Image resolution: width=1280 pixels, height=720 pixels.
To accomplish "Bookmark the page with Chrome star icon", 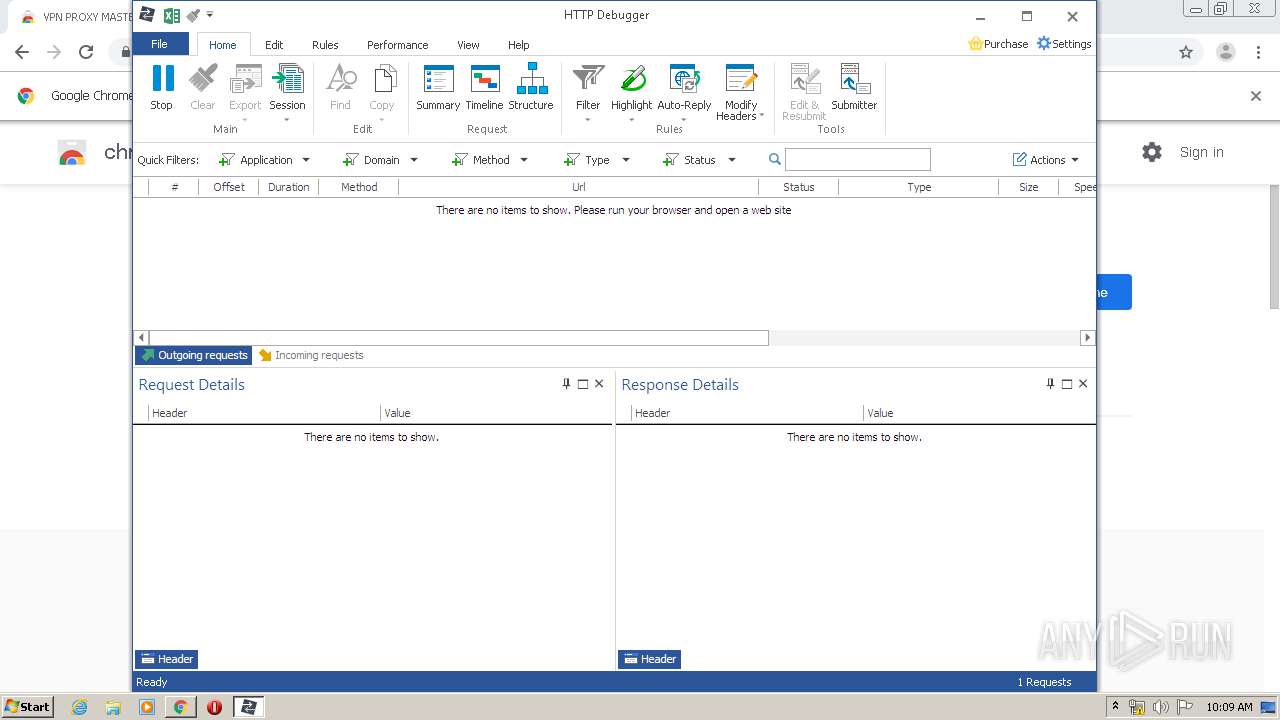I will 1186,52.
